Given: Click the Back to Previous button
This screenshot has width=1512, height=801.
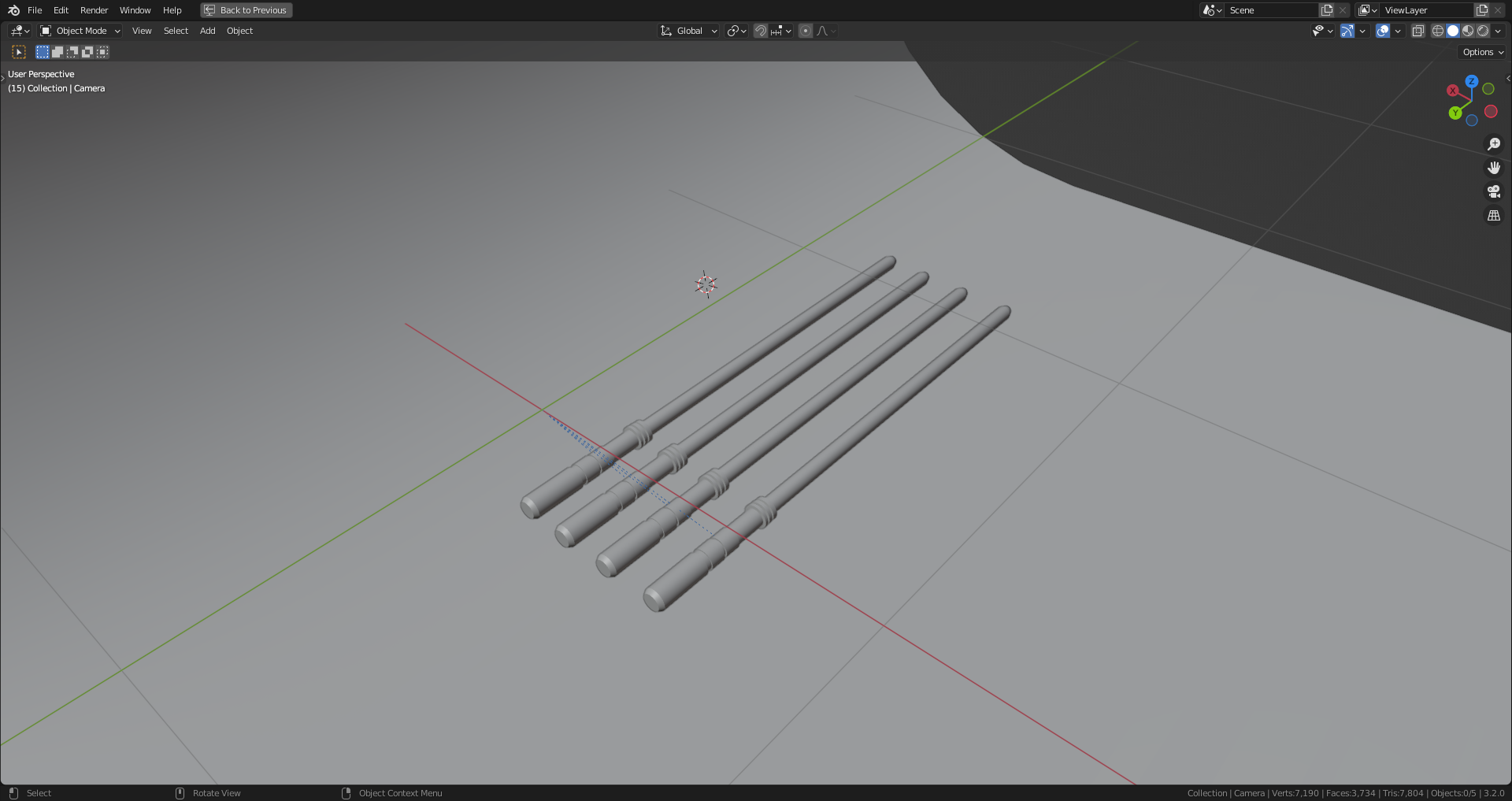Looking at the screenshot, I should coord(246,10).
